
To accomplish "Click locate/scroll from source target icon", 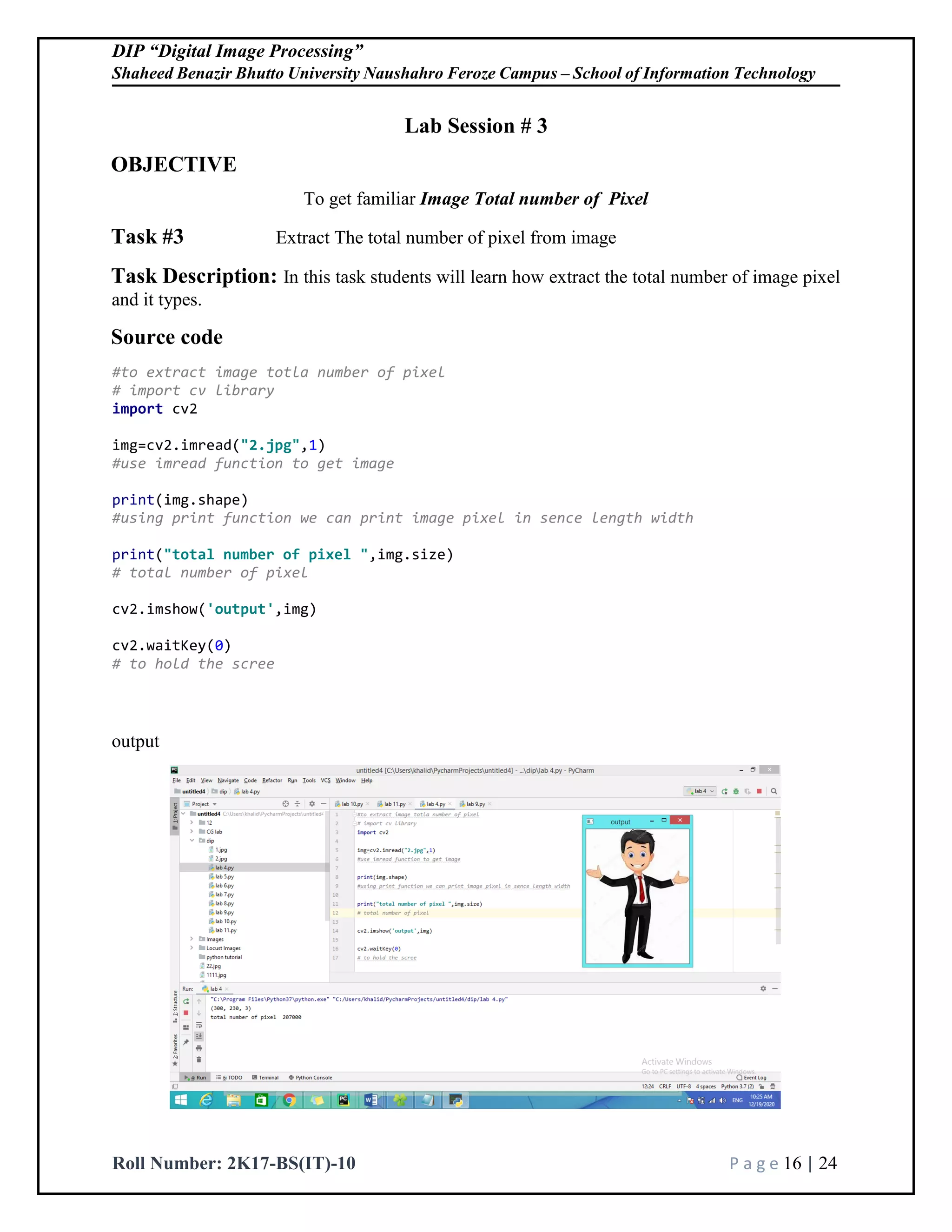I will point(285,804).
